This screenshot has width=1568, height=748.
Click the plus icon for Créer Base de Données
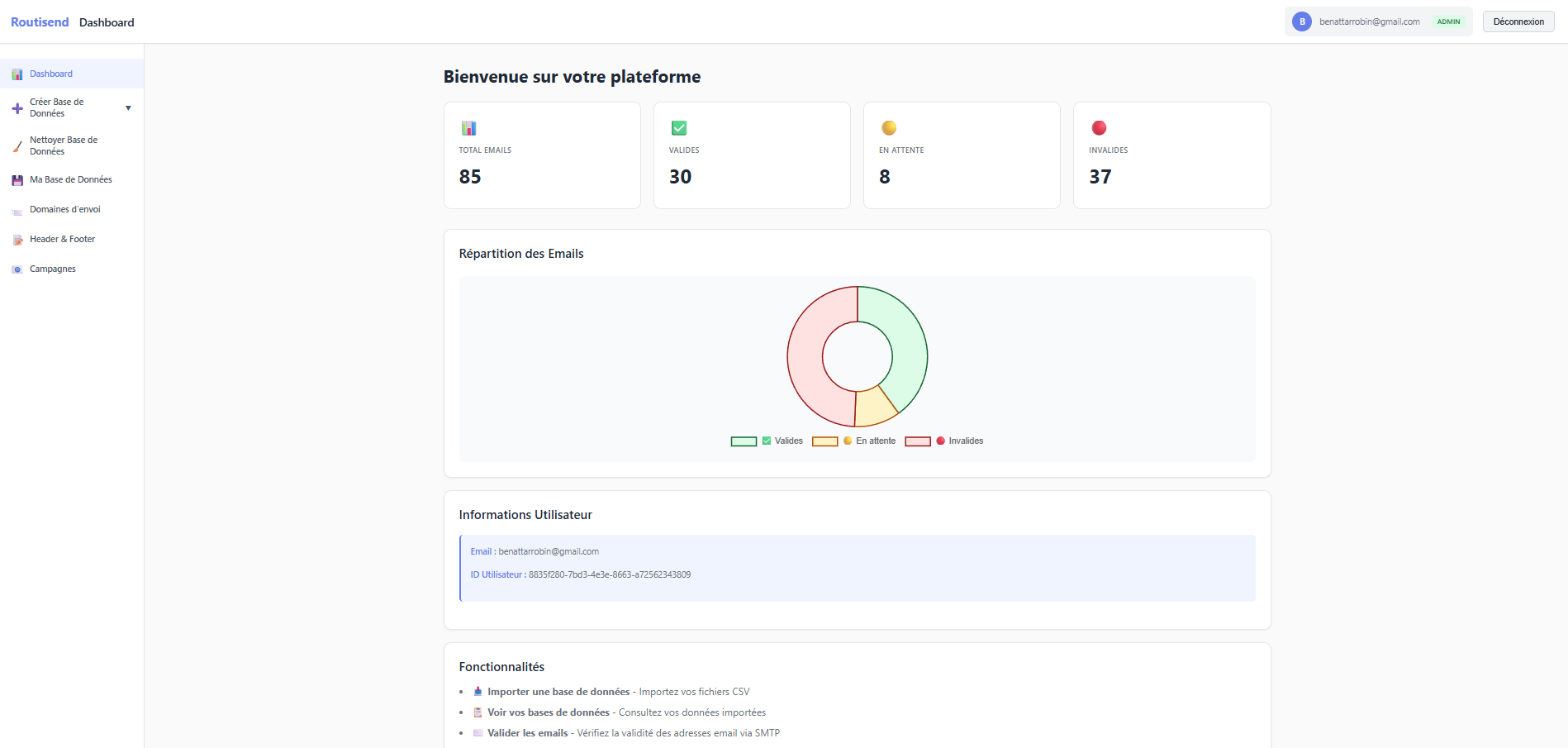[17, 107]
